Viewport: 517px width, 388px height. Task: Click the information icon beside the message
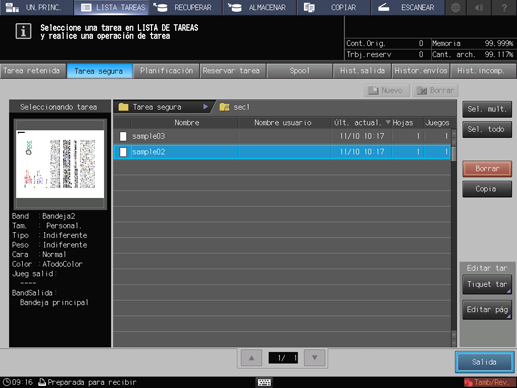23,32
